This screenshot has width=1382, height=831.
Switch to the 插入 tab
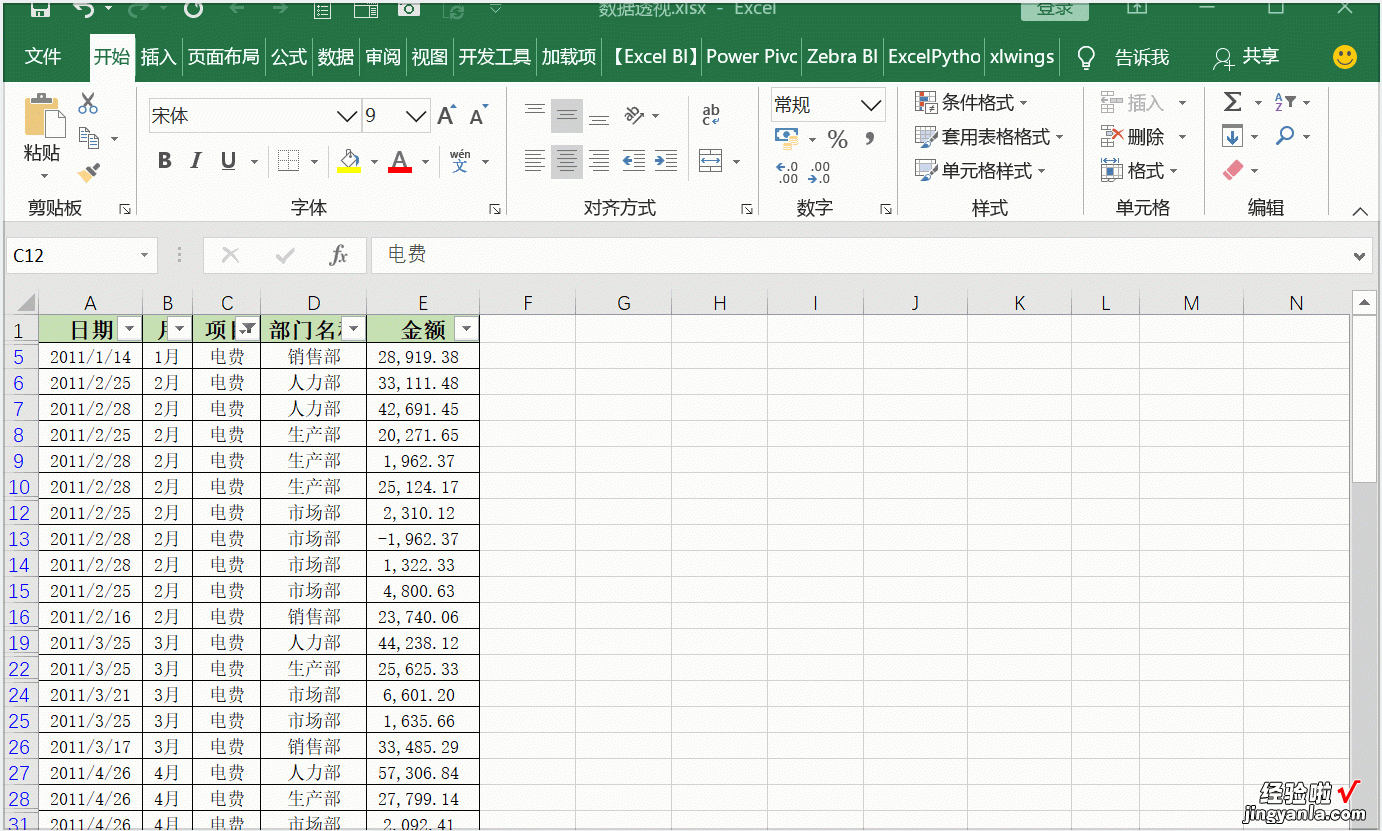[x=158, y=57]
